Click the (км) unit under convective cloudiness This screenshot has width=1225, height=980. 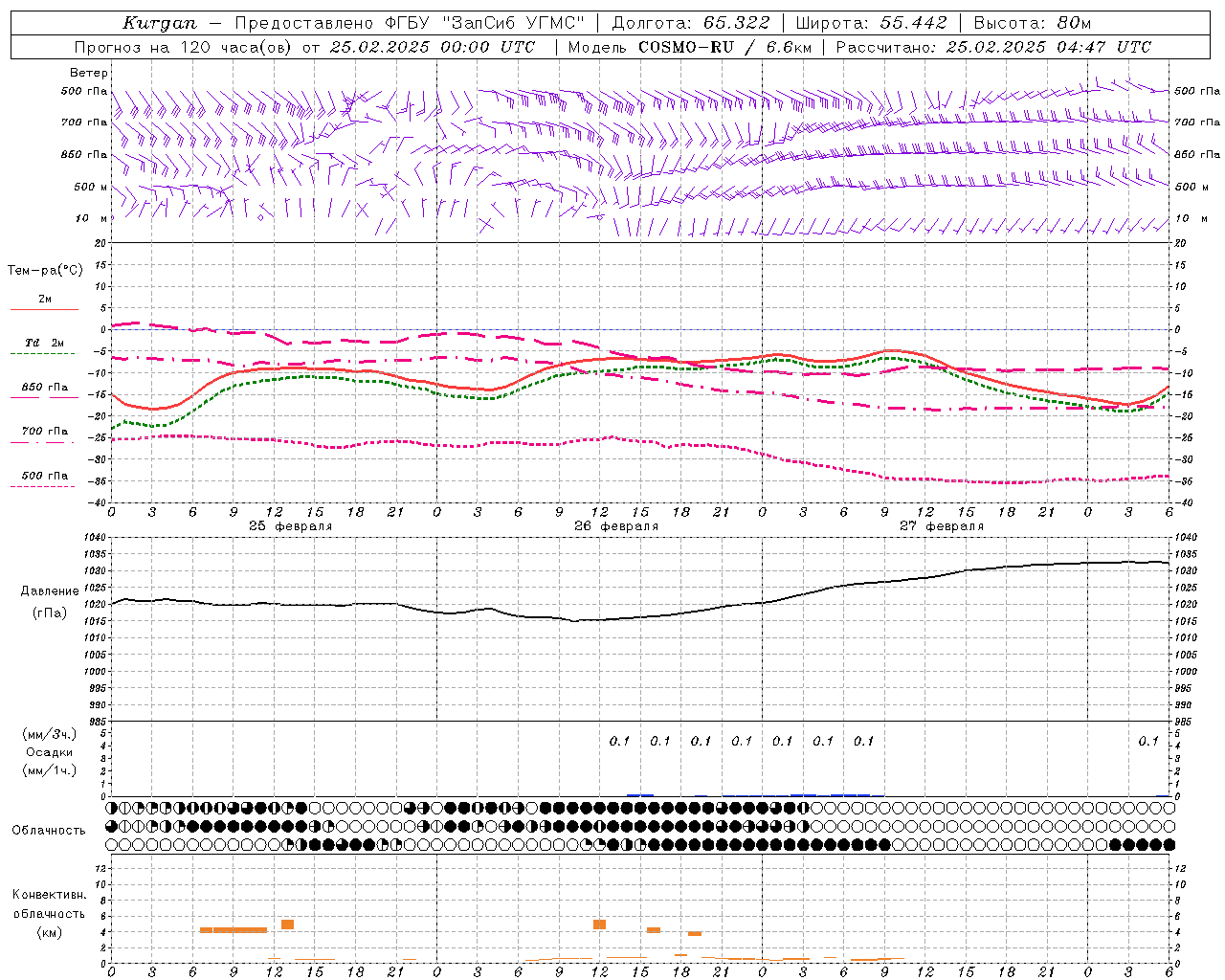pos(49,933)
